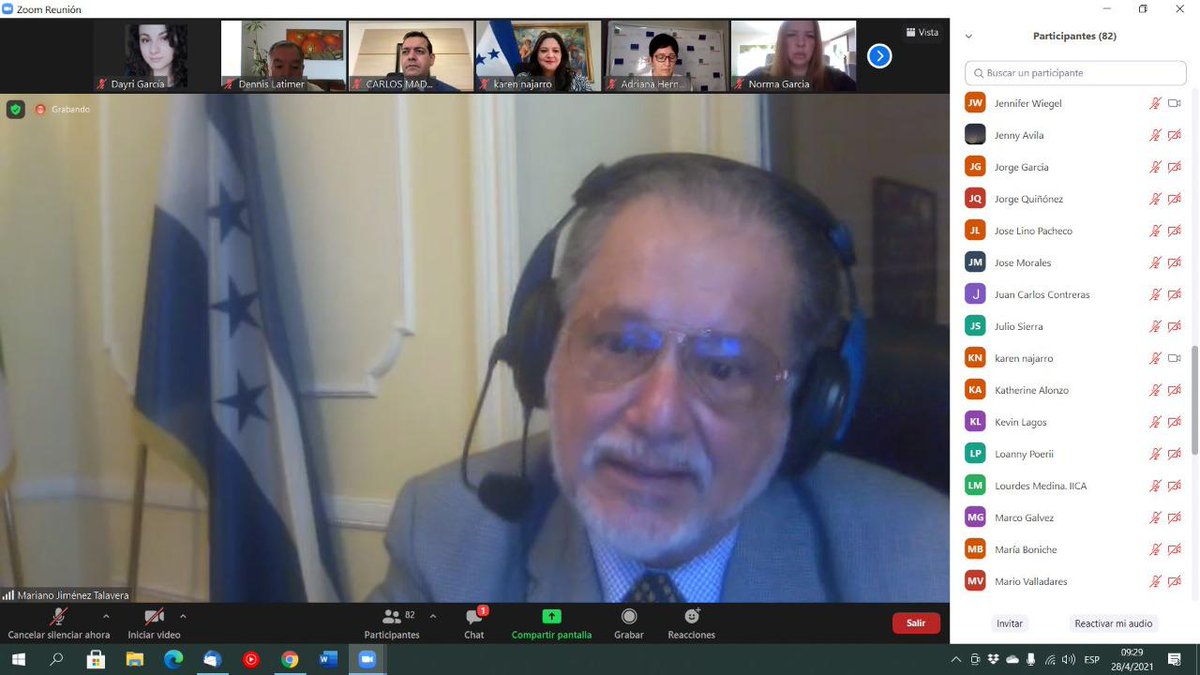Open the Vista layout menu
The width and height of the screenshot is (1200, 675).
922,32
